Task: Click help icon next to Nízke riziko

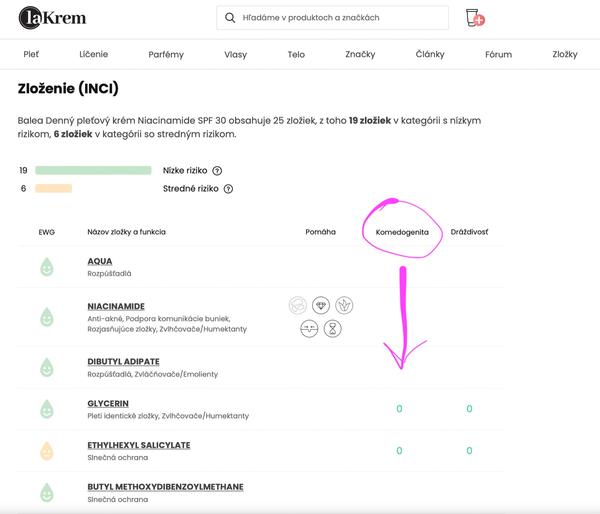Action: pyautogui.click(x=217, y=171)
